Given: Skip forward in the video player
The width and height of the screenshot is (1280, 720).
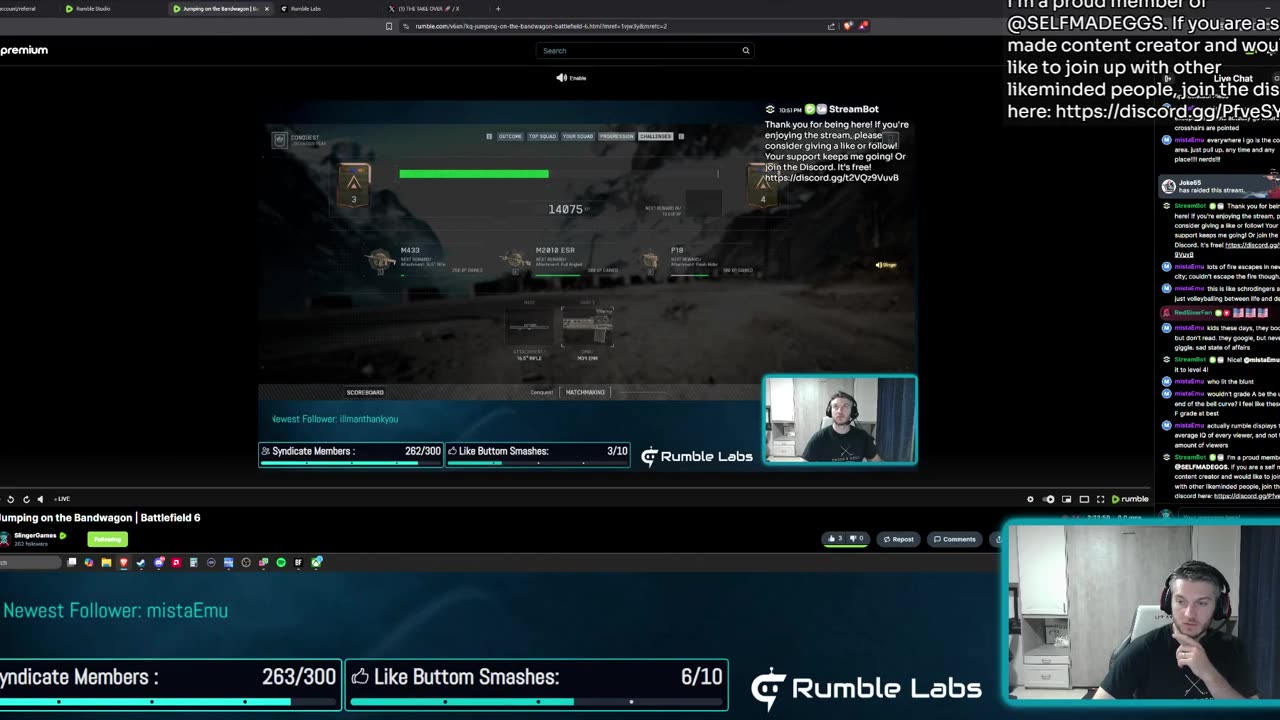Looking at the screenshot, I should click(x=26, y=499).
